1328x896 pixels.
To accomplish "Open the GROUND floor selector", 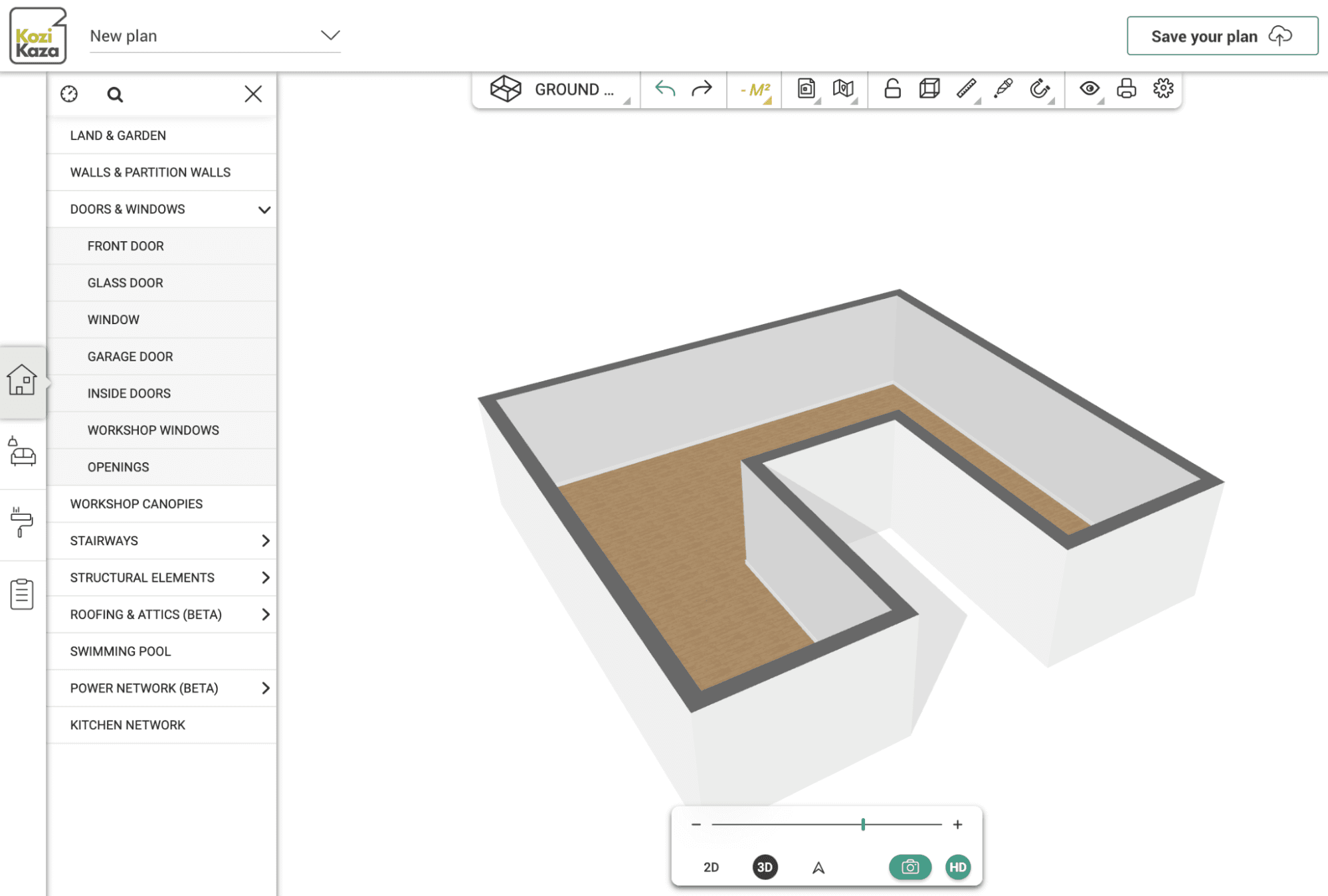I will (557, 88).
